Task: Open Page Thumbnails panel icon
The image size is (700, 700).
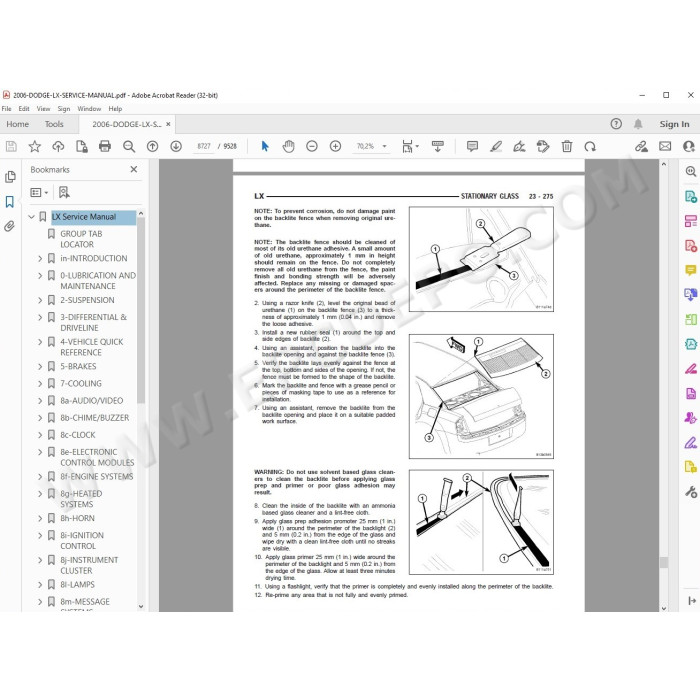Action: click(x=10, y=177)
